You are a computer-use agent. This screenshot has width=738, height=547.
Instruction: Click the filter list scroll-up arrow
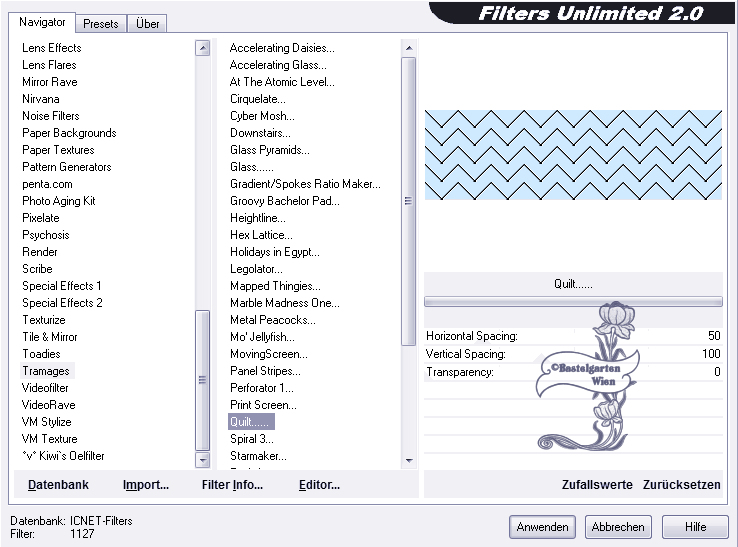(x=409, y=48)
